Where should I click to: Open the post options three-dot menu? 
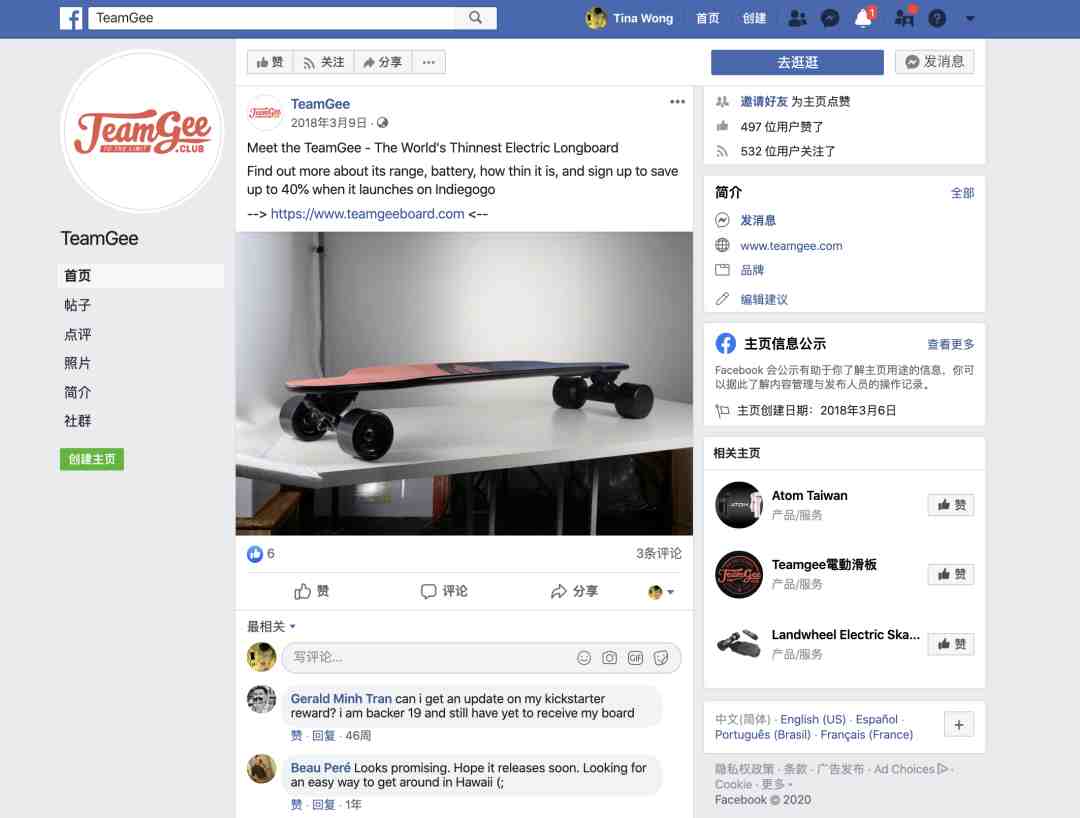pos(677,102)
